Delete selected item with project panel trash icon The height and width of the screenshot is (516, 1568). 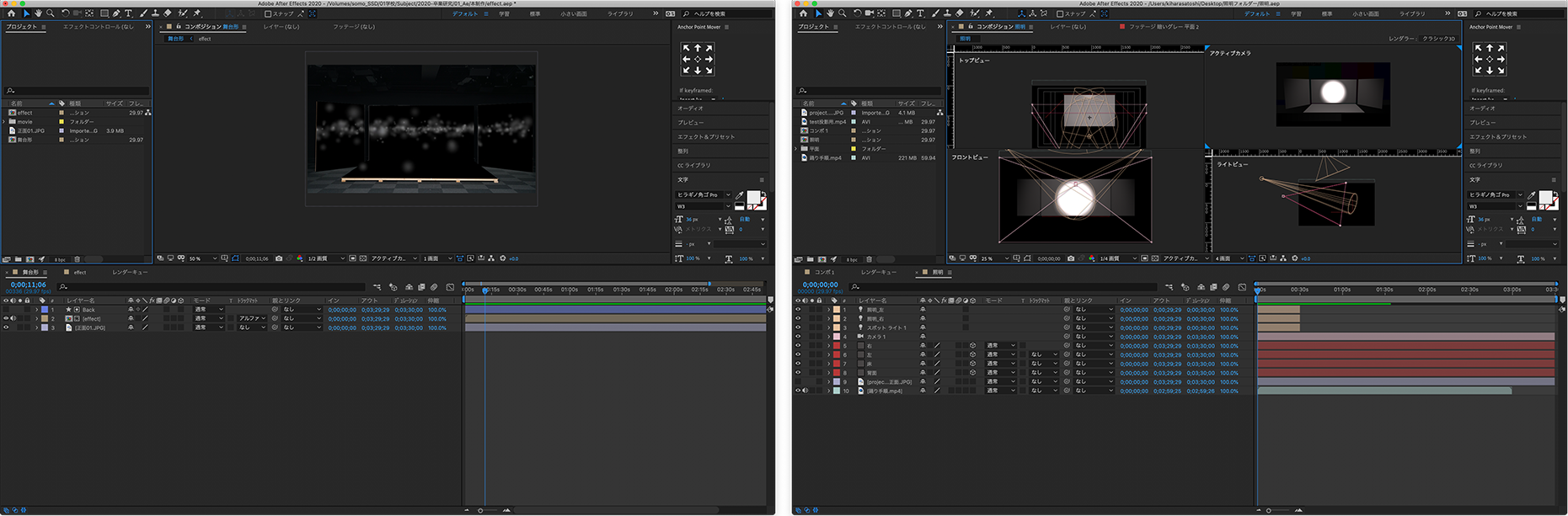(77, 259)
